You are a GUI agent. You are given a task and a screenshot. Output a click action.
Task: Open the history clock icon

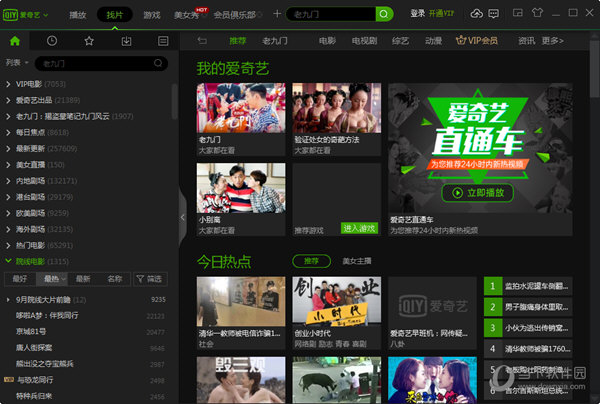coord(52,41)
